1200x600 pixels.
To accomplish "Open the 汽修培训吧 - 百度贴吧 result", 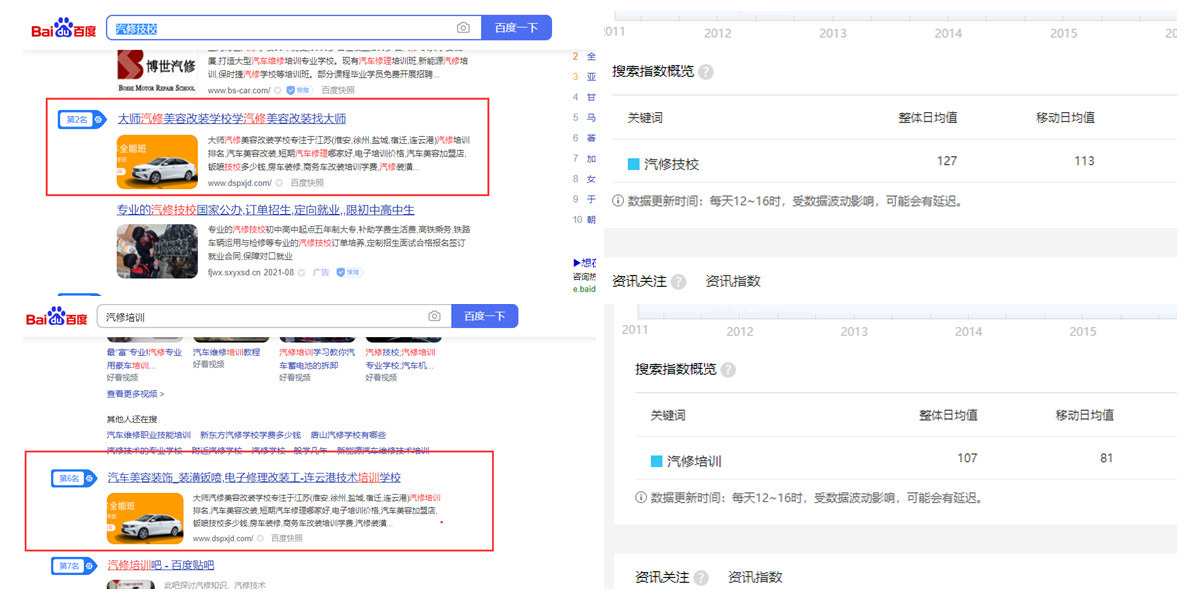I will (x=160, y=566).
